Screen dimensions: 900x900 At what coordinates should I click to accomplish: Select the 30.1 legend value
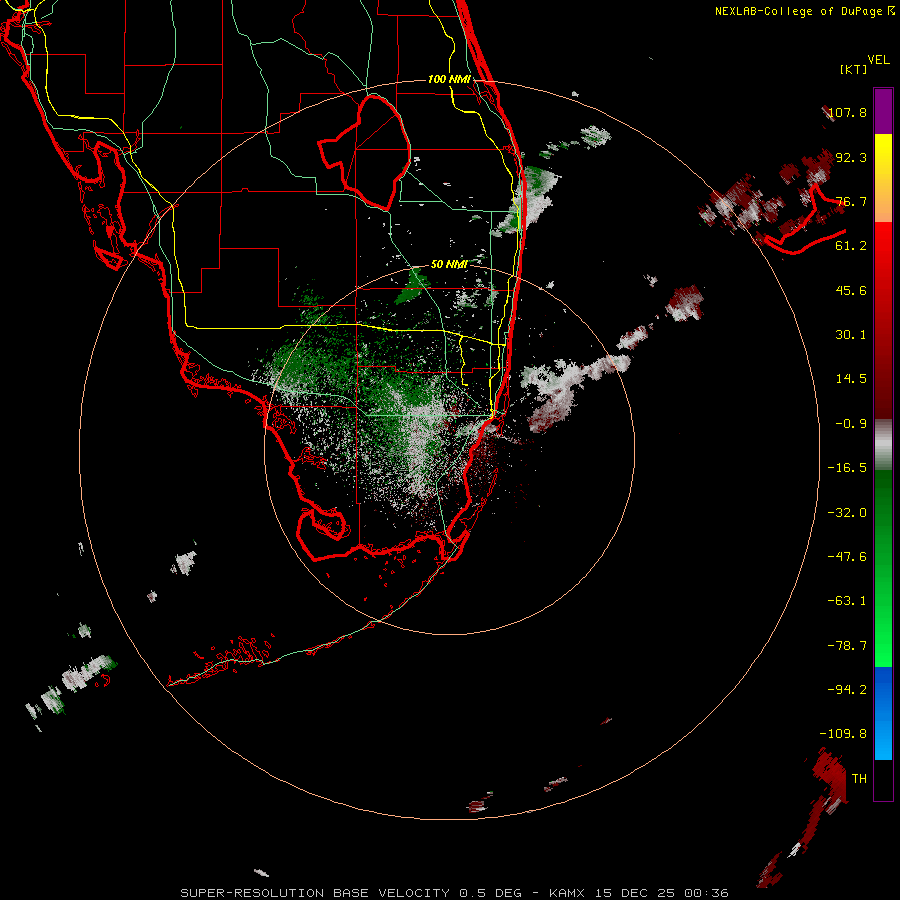pyautogui.click(x=851, y=335)
